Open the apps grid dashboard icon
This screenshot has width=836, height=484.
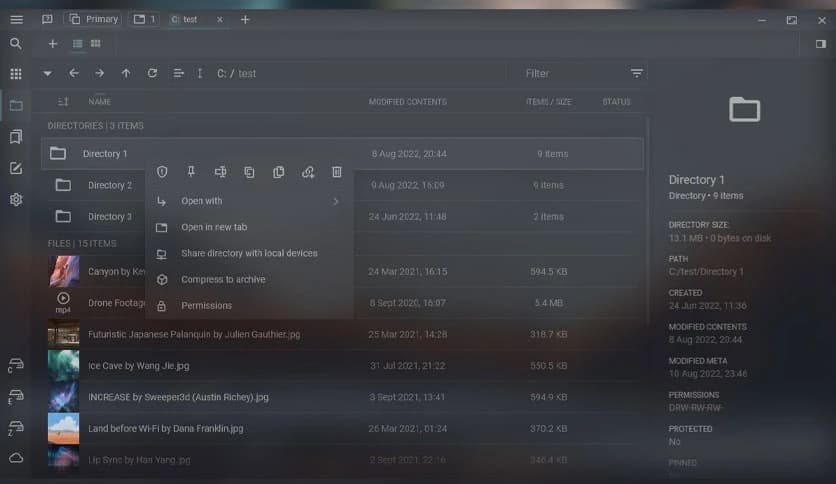(x=16, y=74)
